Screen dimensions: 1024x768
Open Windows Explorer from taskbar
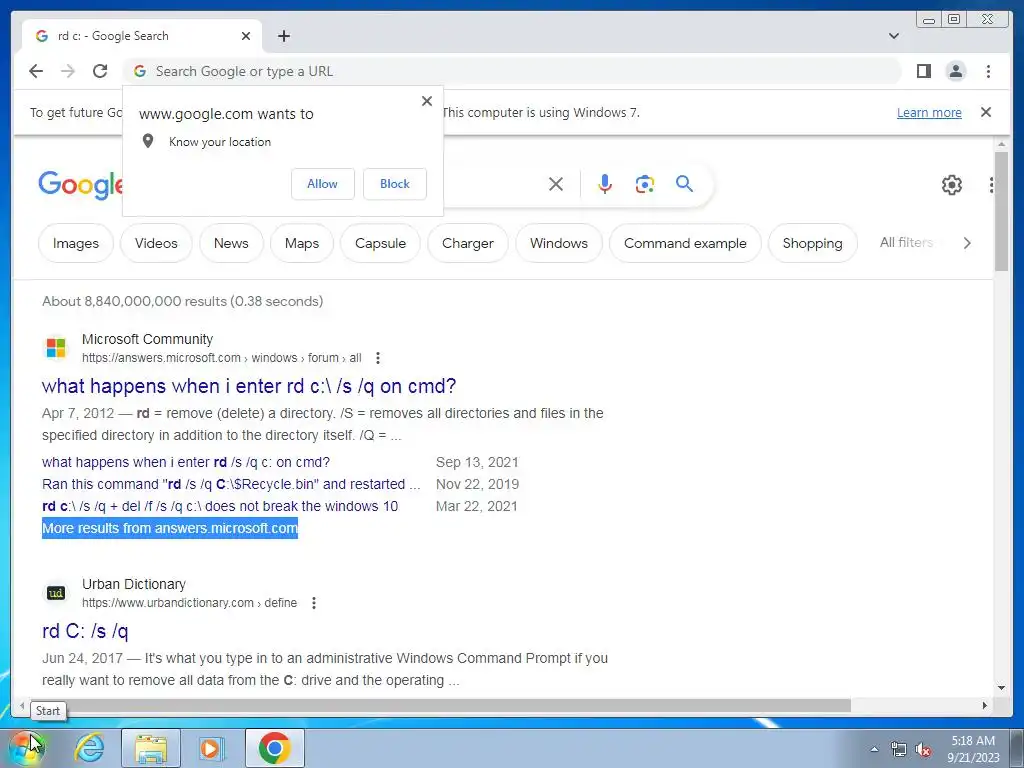(x=151, y=748)
